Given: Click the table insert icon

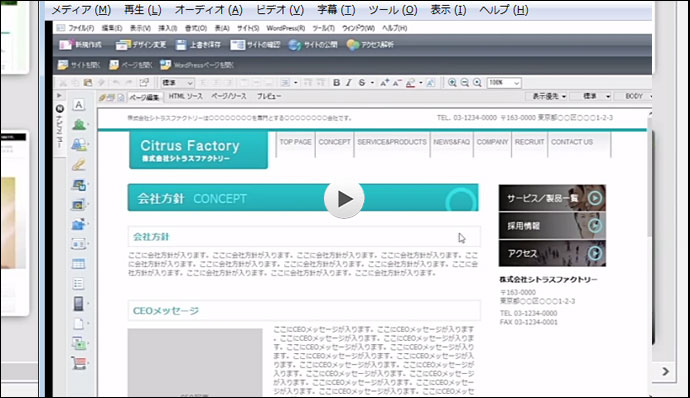Looking at the screenshot, I should pyautogui.click(x=78, y=264).
